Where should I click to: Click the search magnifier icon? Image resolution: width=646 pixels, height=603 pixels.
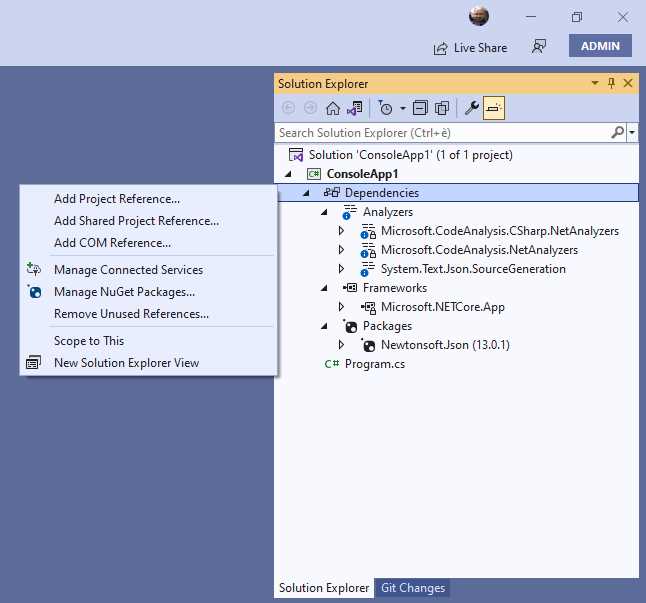(x=618, y=133)
